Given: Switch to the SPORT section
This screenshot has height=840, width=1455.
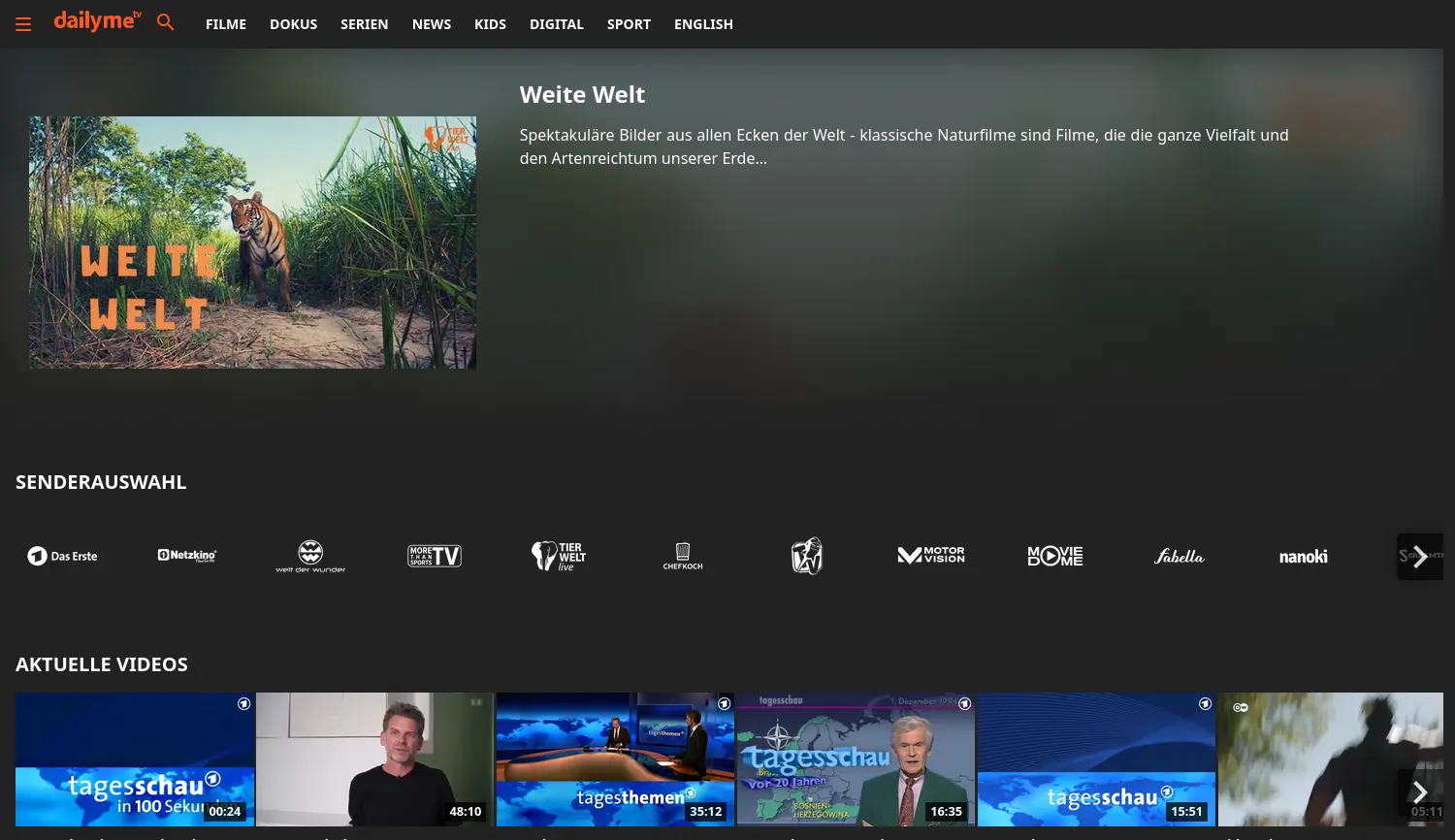Looking at the screenshot, I should 629,24.
